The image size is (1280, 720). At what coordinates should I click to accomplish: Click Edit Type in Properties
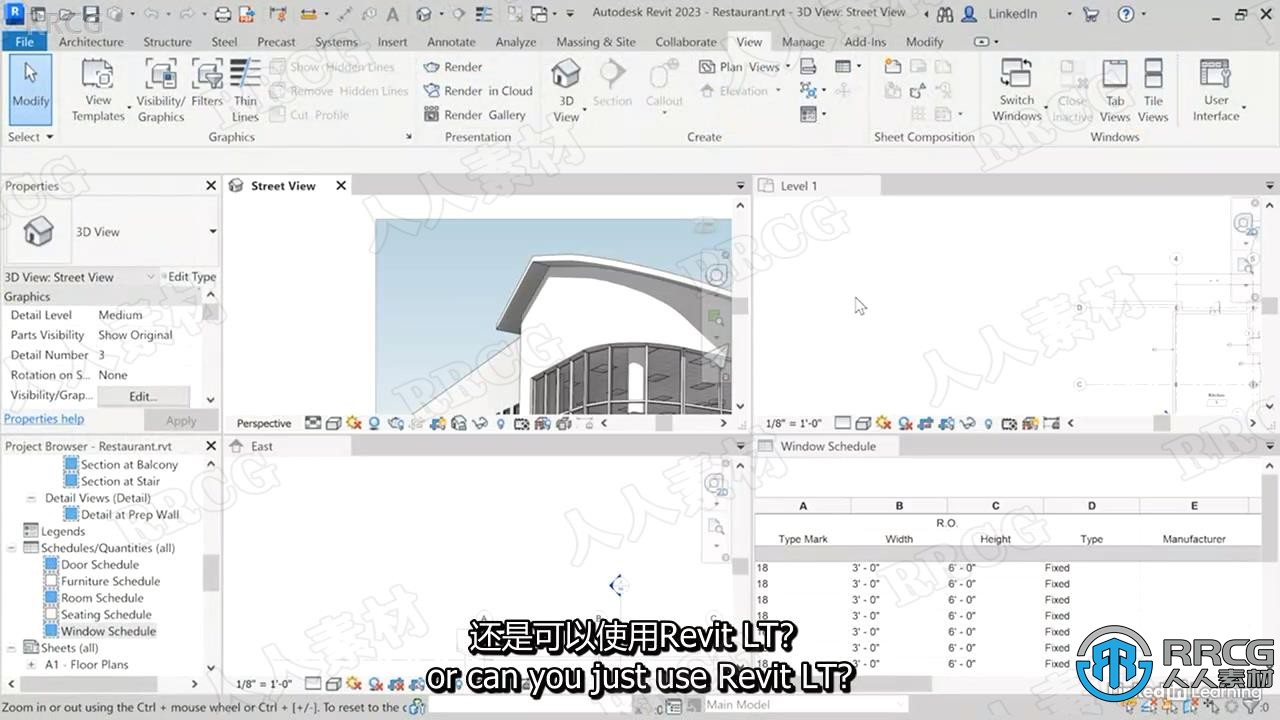click(x=192, y=277)
